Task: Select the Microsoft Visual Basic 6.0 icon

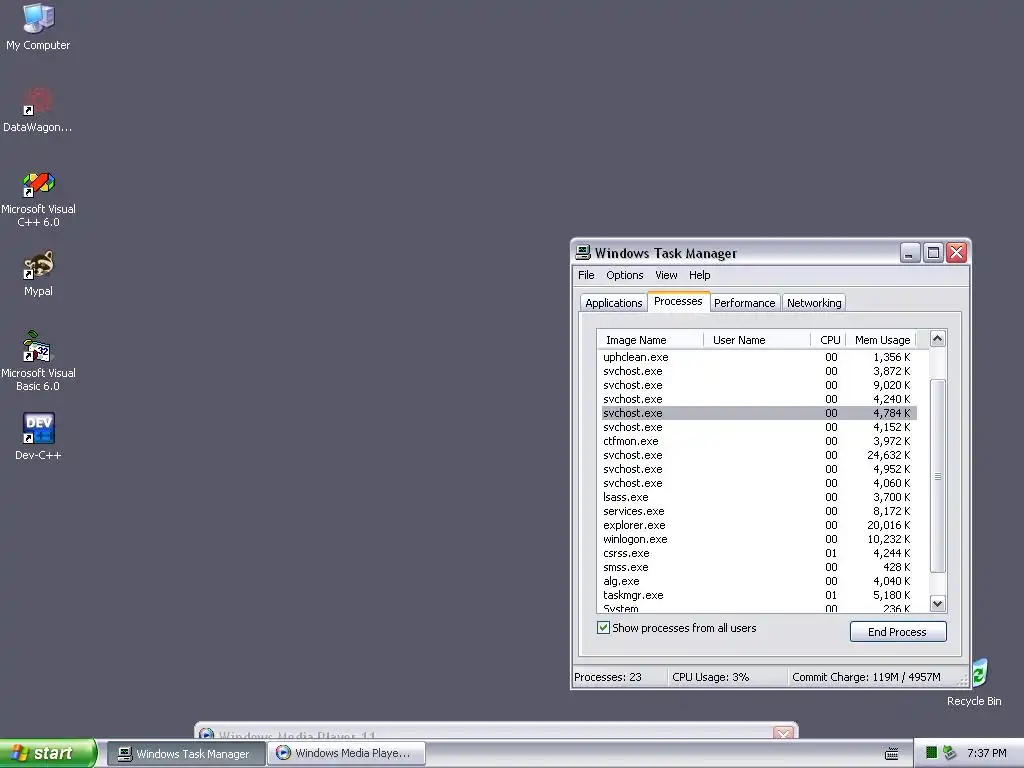Action: click(x=38, y=361)
